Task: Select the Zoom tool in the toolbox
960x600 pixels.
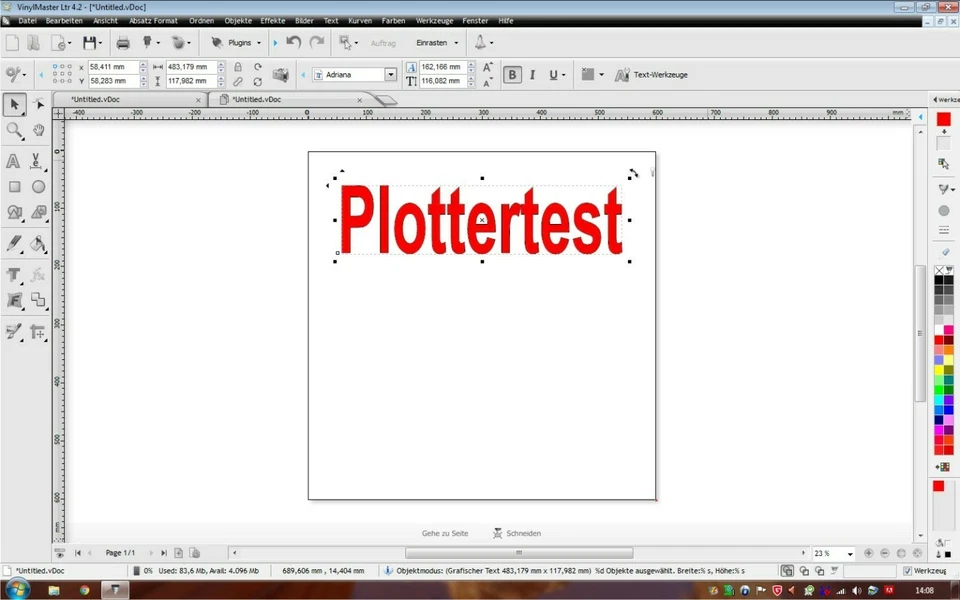Action: (13, 129)
